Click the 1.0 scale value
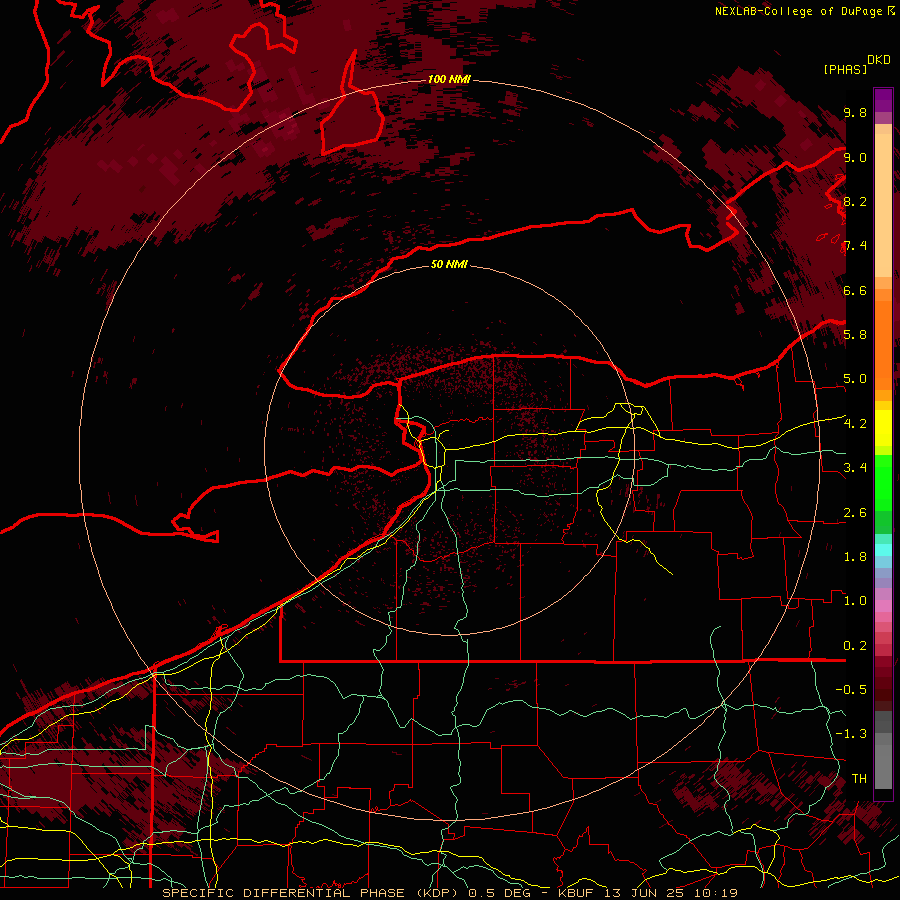The image size is (900, 900). [x=855, y=600]
